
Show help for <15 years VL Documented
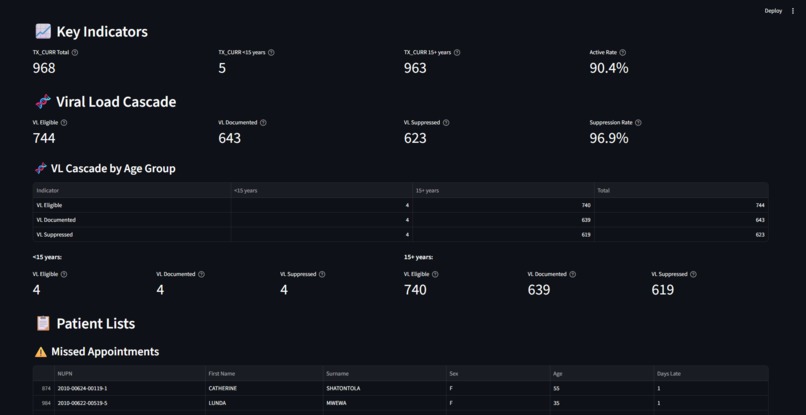click(201, 274)
